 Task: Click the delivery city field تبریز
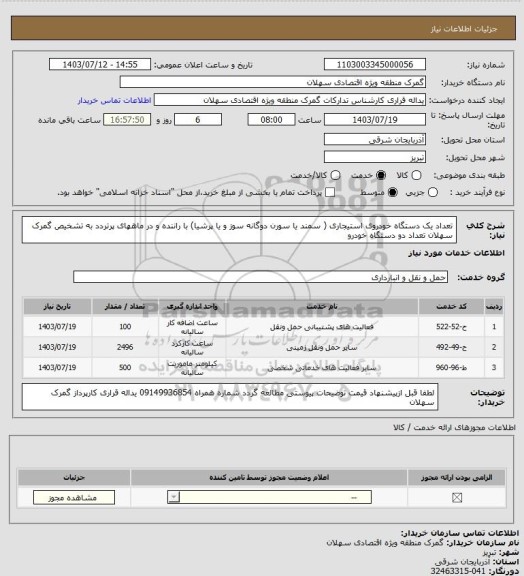pos(375,157)
